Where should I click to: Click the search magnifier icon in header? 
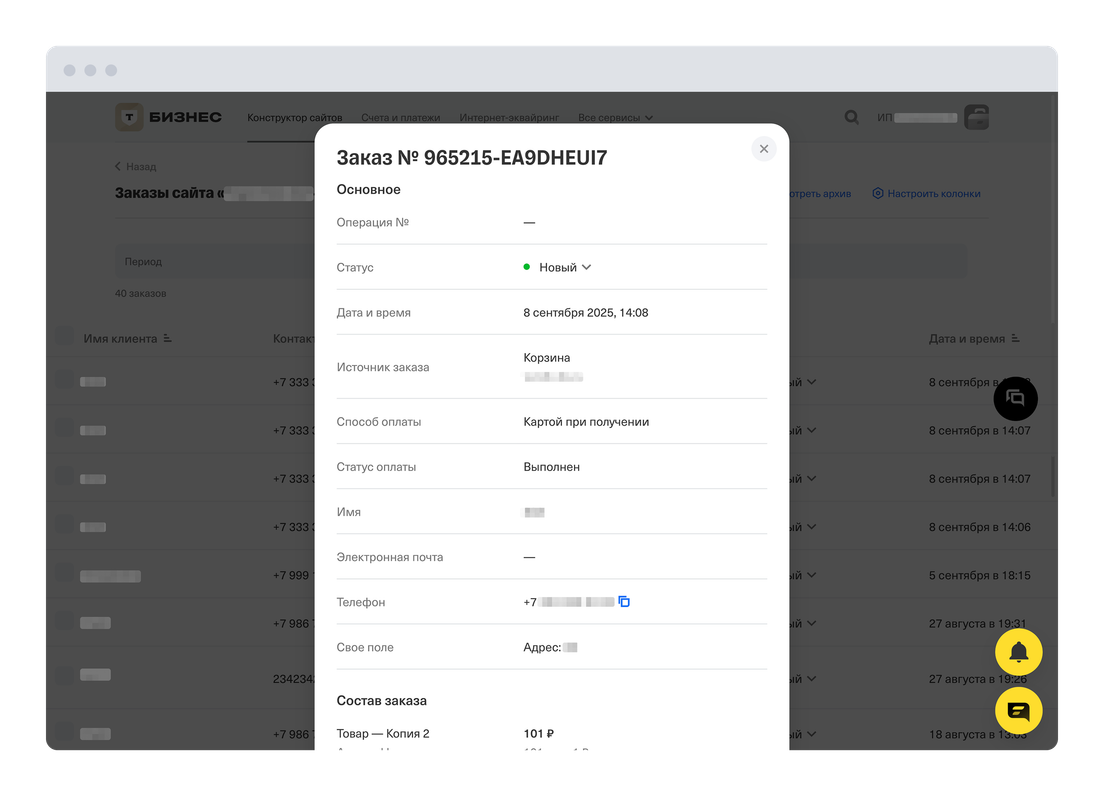[852, 117]
